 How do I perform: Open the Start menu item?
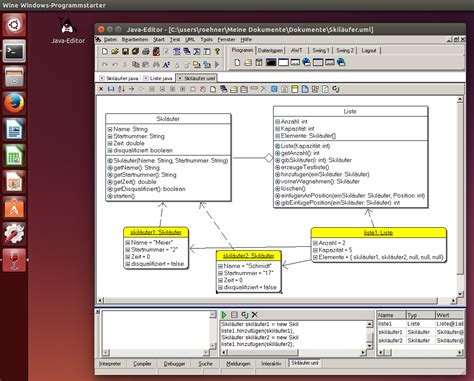pyautogui.click(x=159, y=40)
